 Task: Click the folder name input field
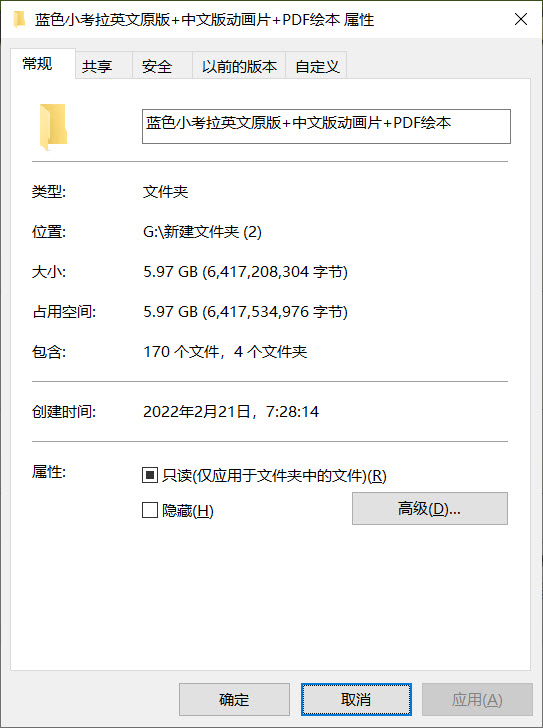[x=326, y=126]
